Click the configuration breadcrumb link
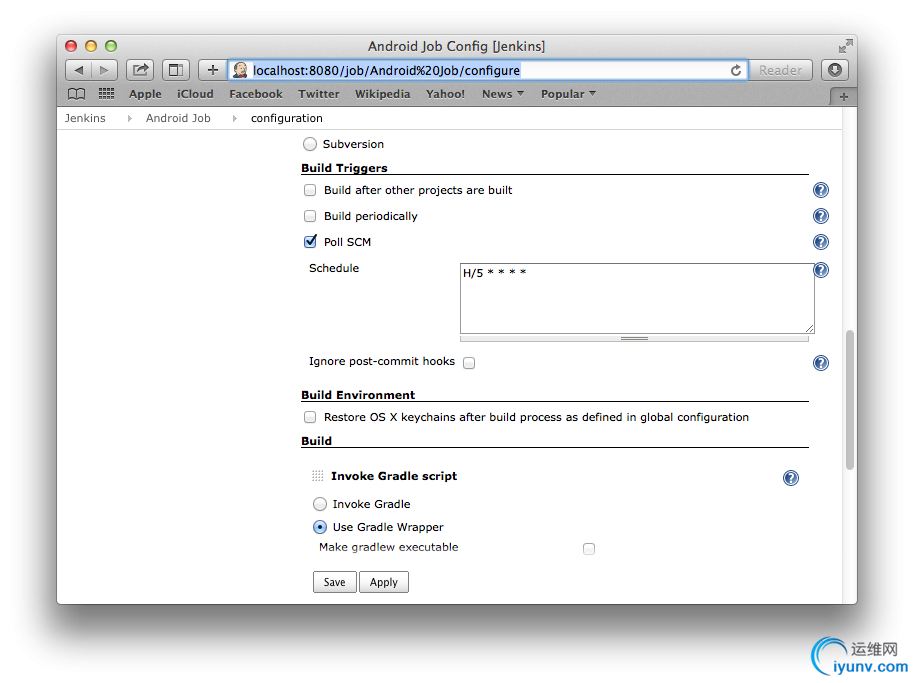This screenshot has height=683, width=914. pyautogui.click(x=287, y=118)
